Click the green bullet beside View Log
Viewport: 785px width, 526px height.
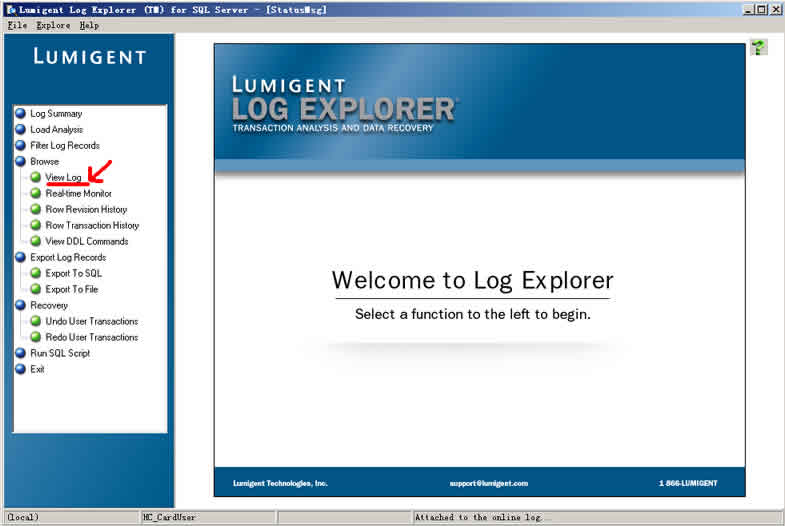[36, 177]
